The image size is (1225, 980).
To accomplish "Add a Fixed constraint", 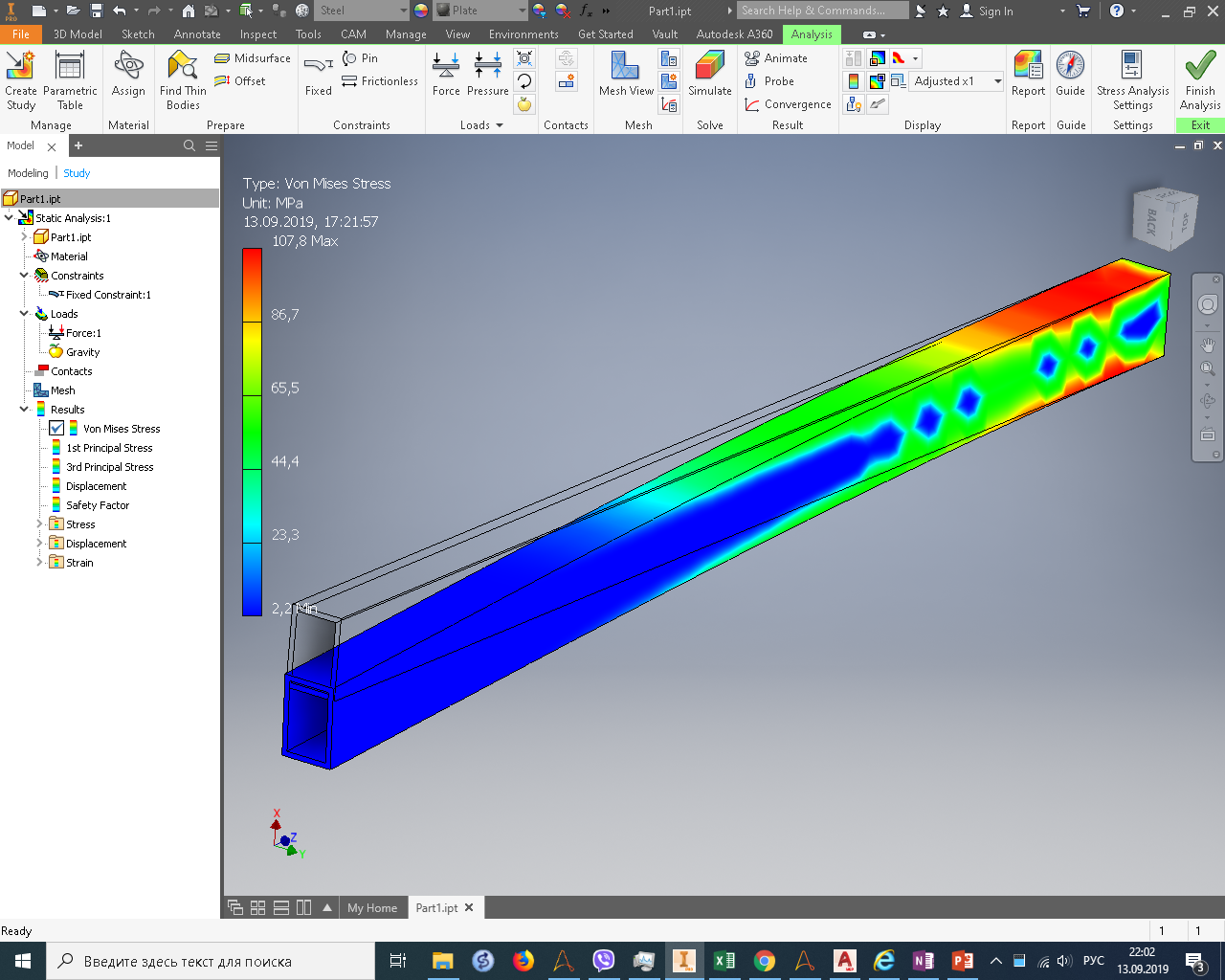I will pos(319,75).
